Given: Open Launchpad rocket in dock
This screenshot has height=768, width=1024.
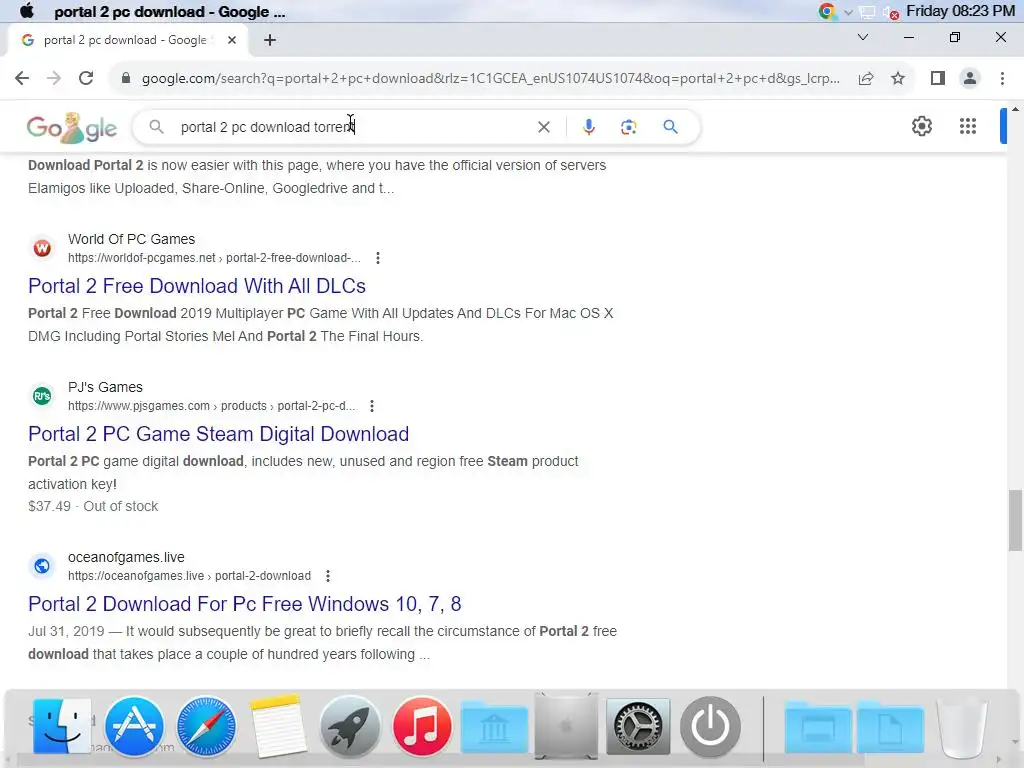Looking at the screenshot, I should 350,726.
